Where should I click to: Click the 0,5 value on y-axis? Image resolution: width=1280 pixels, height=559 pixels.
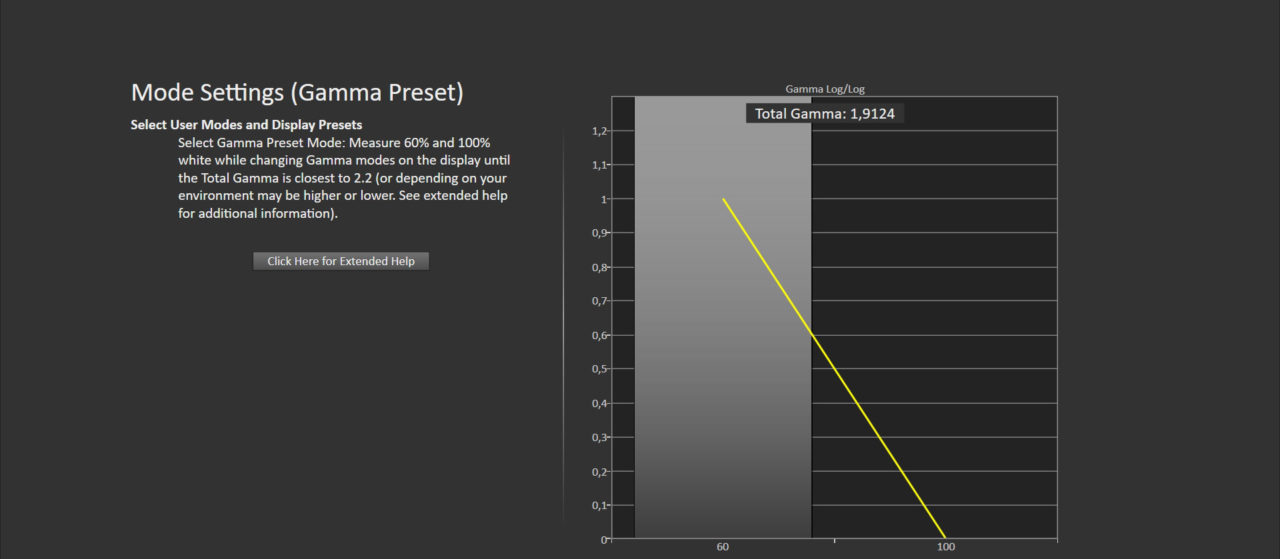(x=599, y=369)
